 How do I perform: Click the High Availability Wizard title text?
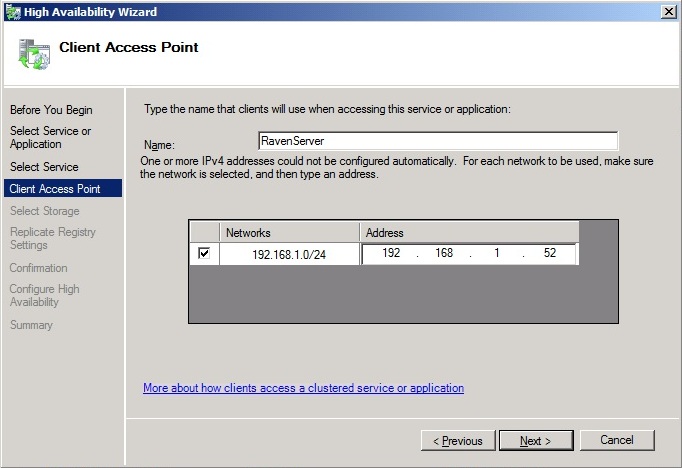click(x=90, y=12)
